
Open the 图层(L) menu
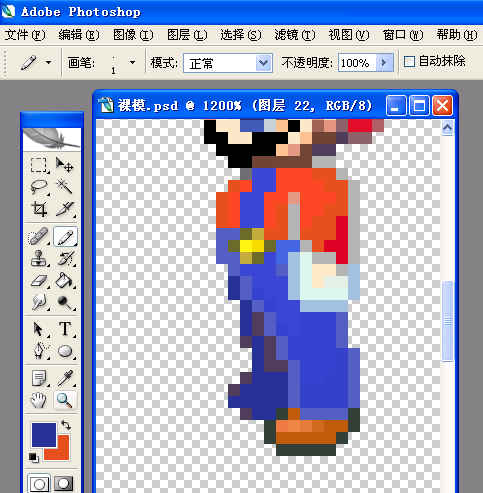187,35
